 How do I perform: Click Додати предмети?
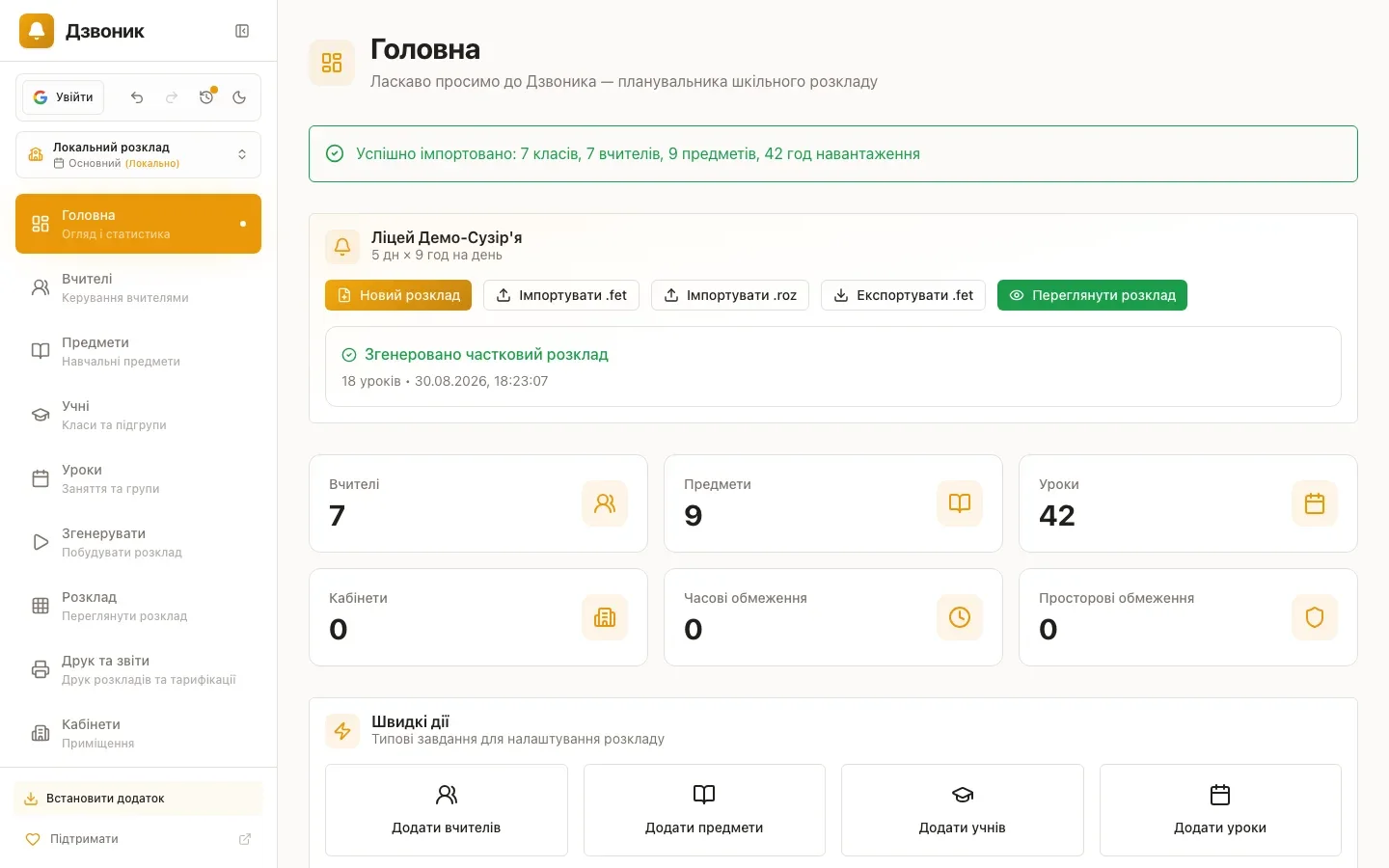coord(704,810)
